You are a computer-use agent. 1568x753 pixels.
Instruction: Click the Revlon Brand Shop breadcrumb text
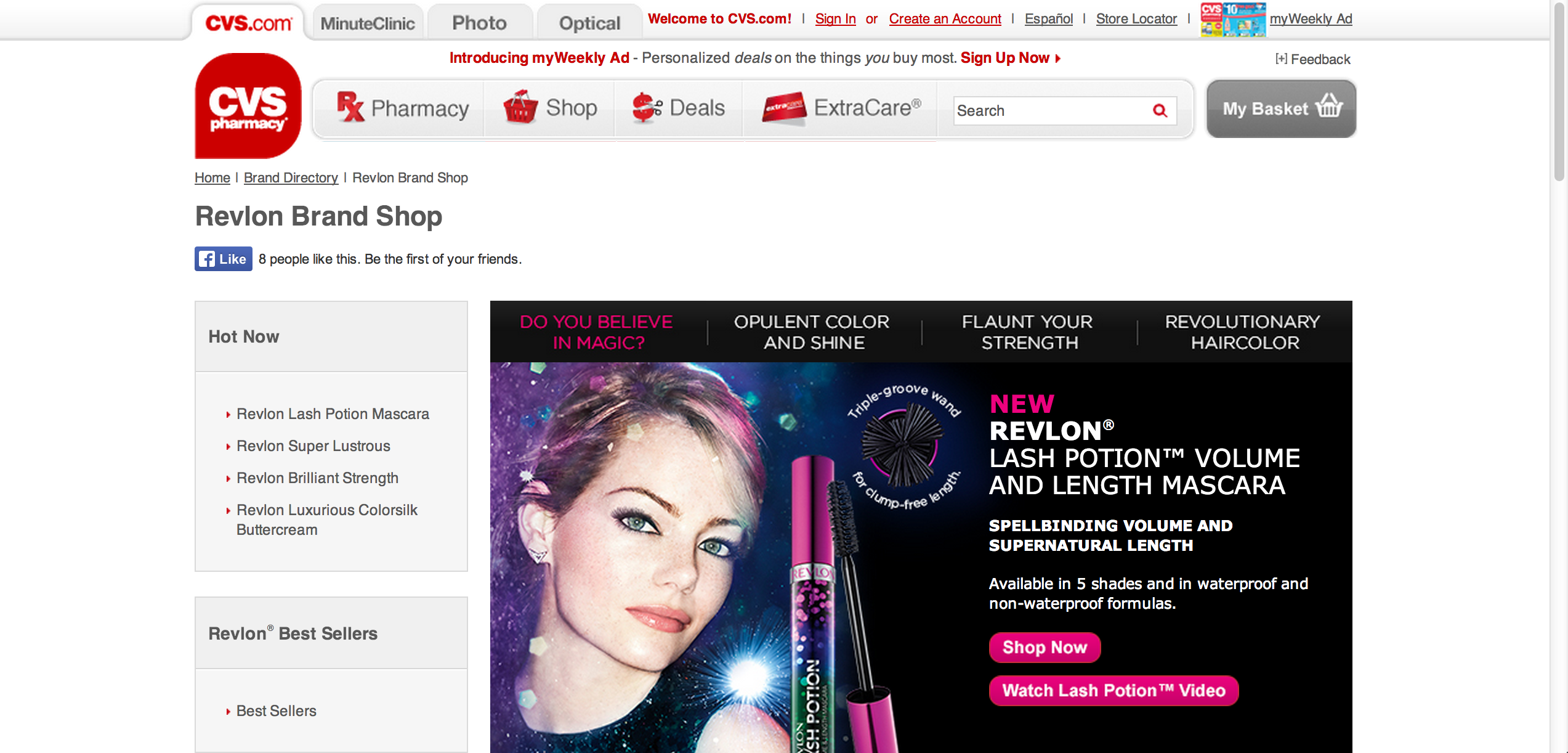click(x=410, y=177)
